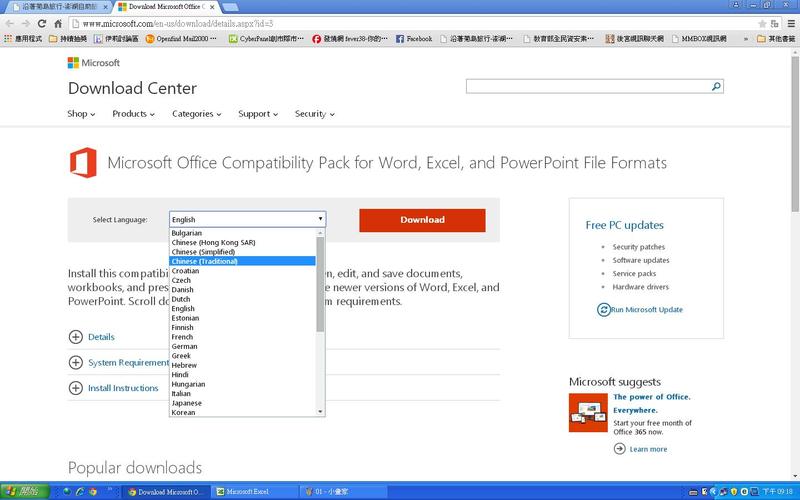This screenshot has height=500, width=800.
Task: Click the Microsoft logo
Action: (94, 63)
